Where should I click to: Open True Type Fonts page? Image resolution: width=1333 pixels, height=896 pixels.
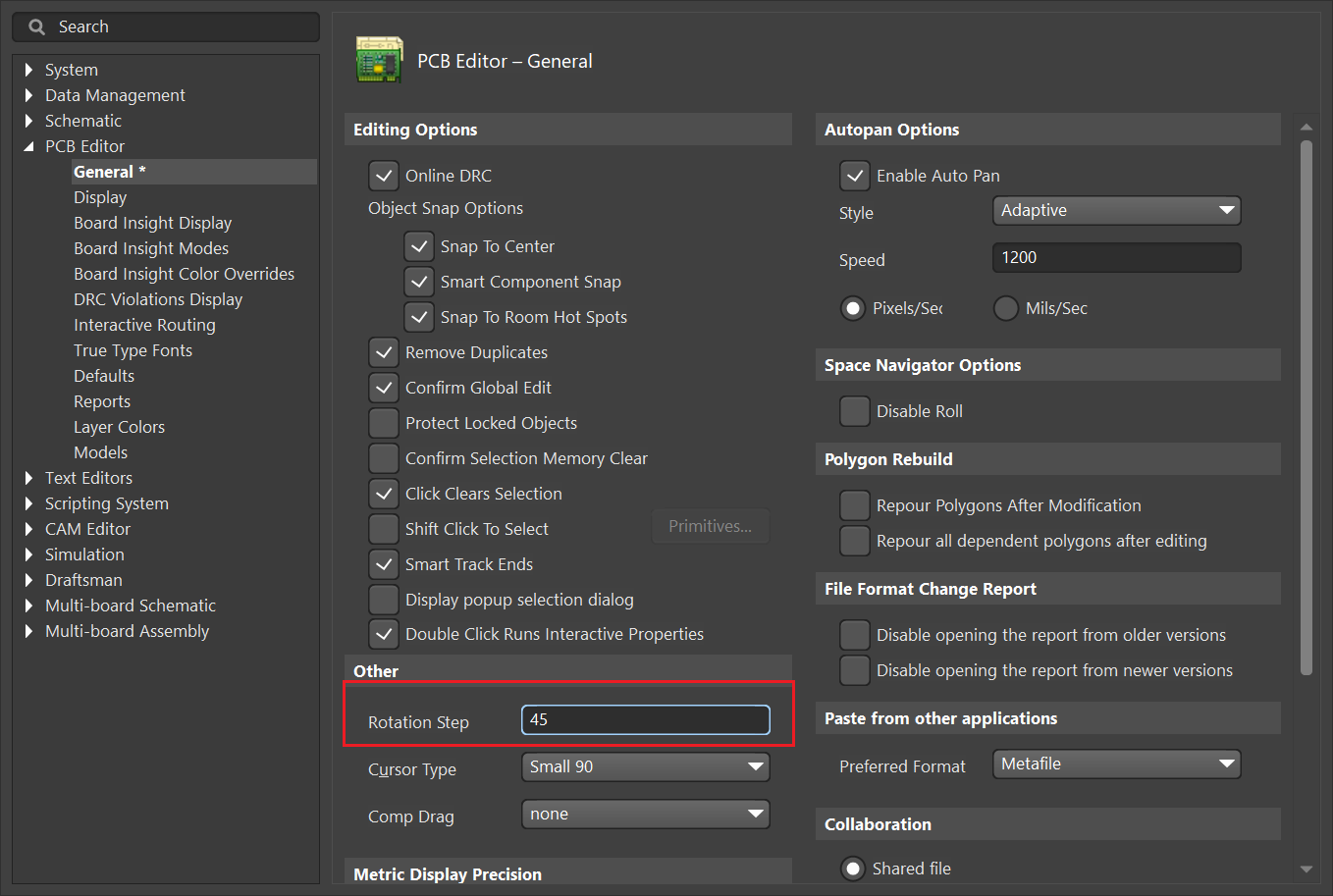pos(133,350)
